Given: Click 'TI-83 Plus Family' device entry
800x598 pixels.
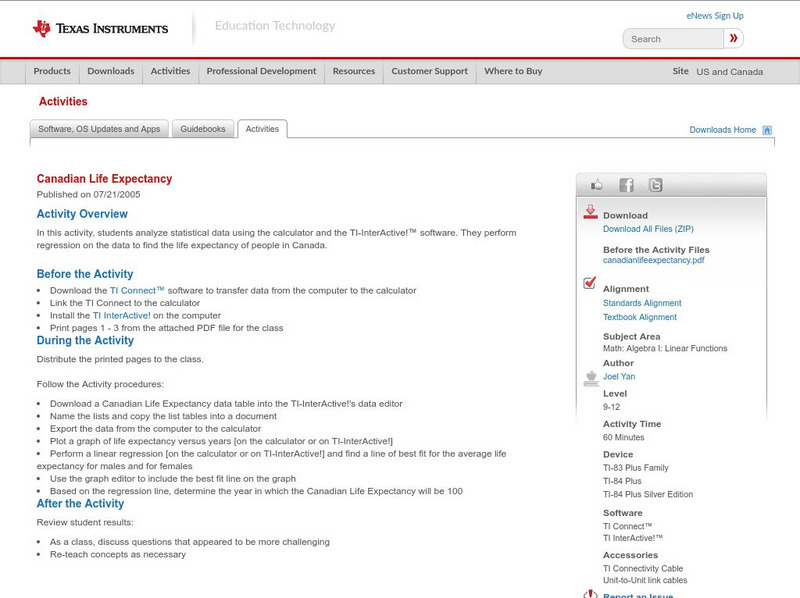Looking at the screenshot, I should click(636, 468).
